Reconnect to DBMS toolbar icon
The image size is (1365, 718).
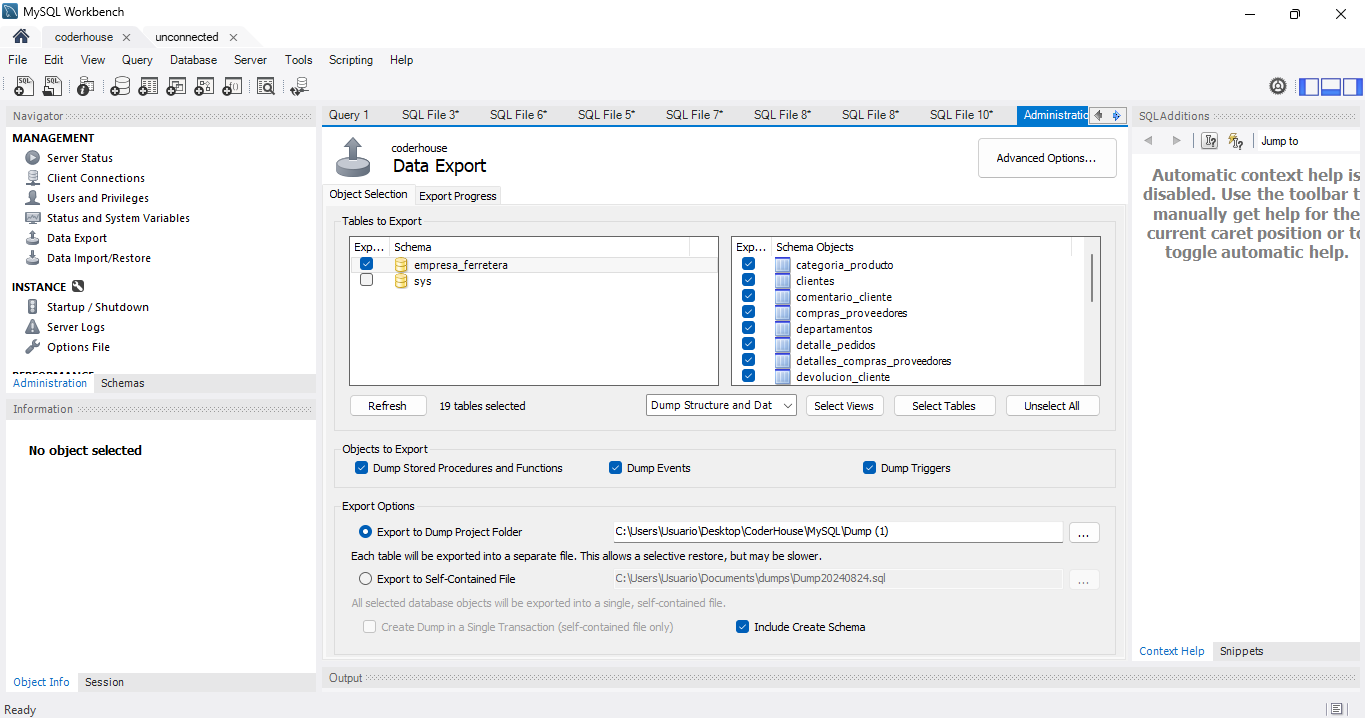(299, 87)
